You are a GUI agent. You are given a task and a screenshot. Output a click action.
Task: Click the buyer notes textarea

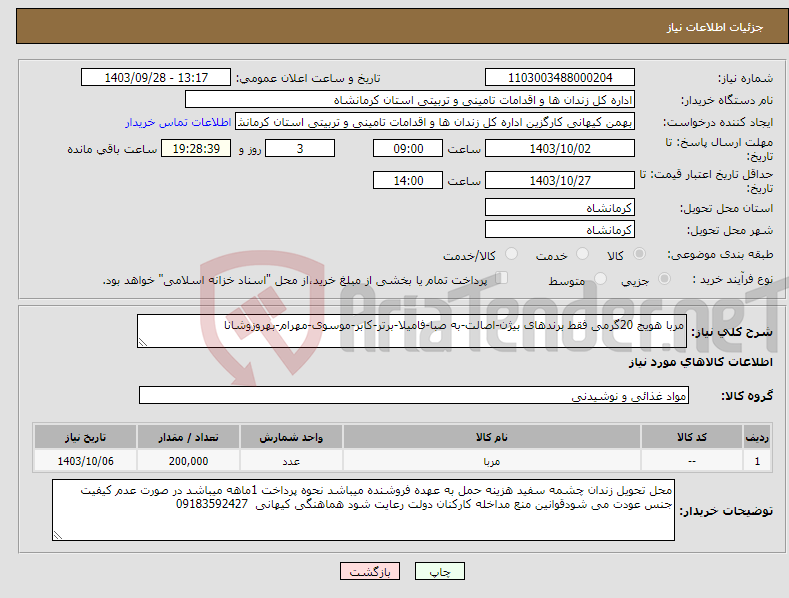[x=363, y=510]
